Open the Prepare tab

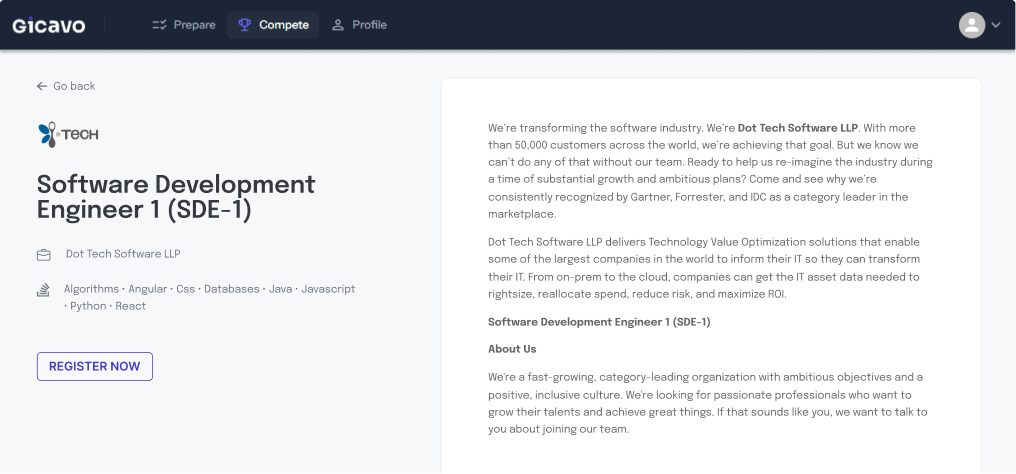pos(183,25)
